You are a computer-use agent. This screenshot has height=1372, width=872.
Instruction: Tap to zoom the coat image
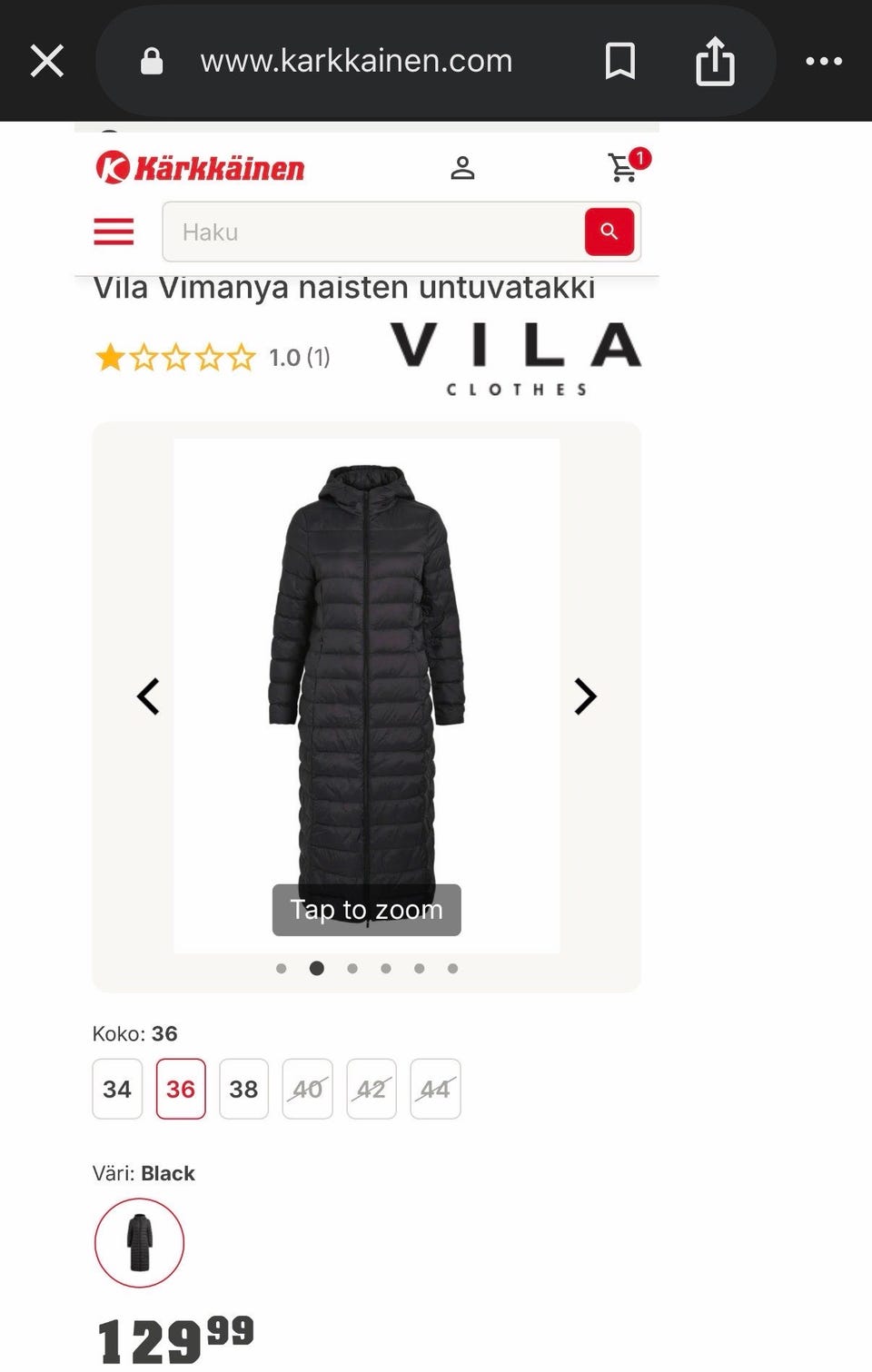point(367,910)
